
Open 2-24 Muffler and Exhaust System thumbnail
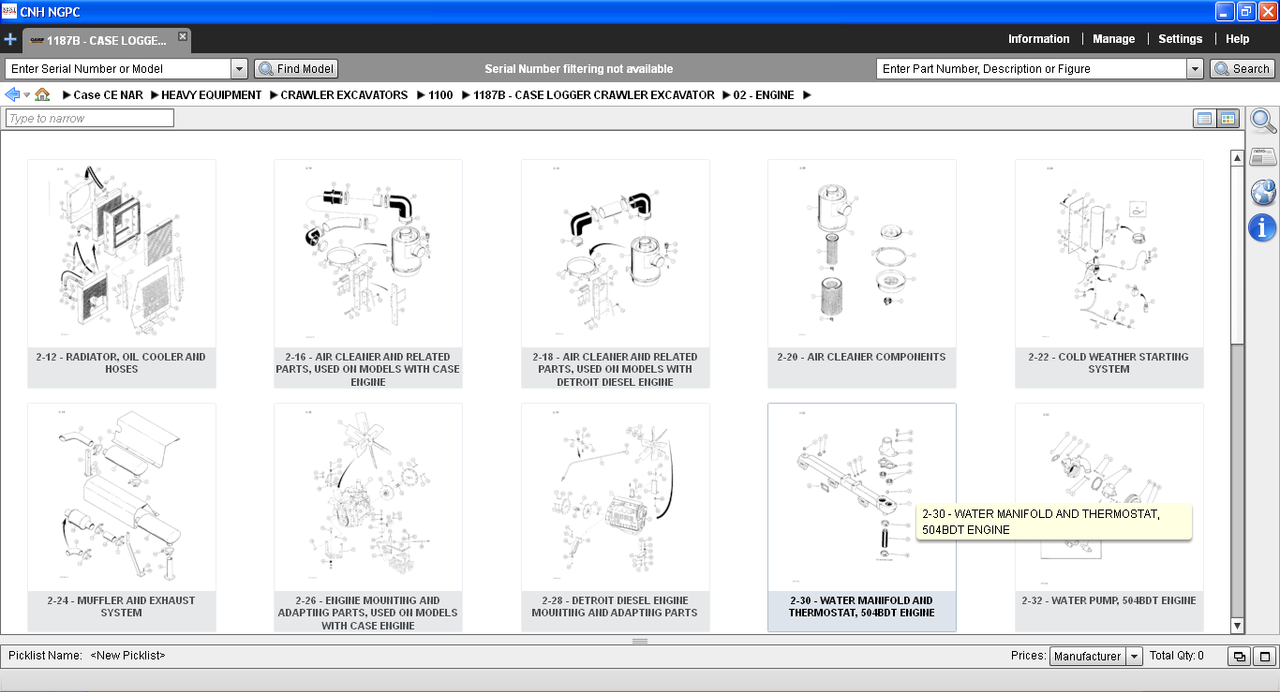tap(121, 517)
